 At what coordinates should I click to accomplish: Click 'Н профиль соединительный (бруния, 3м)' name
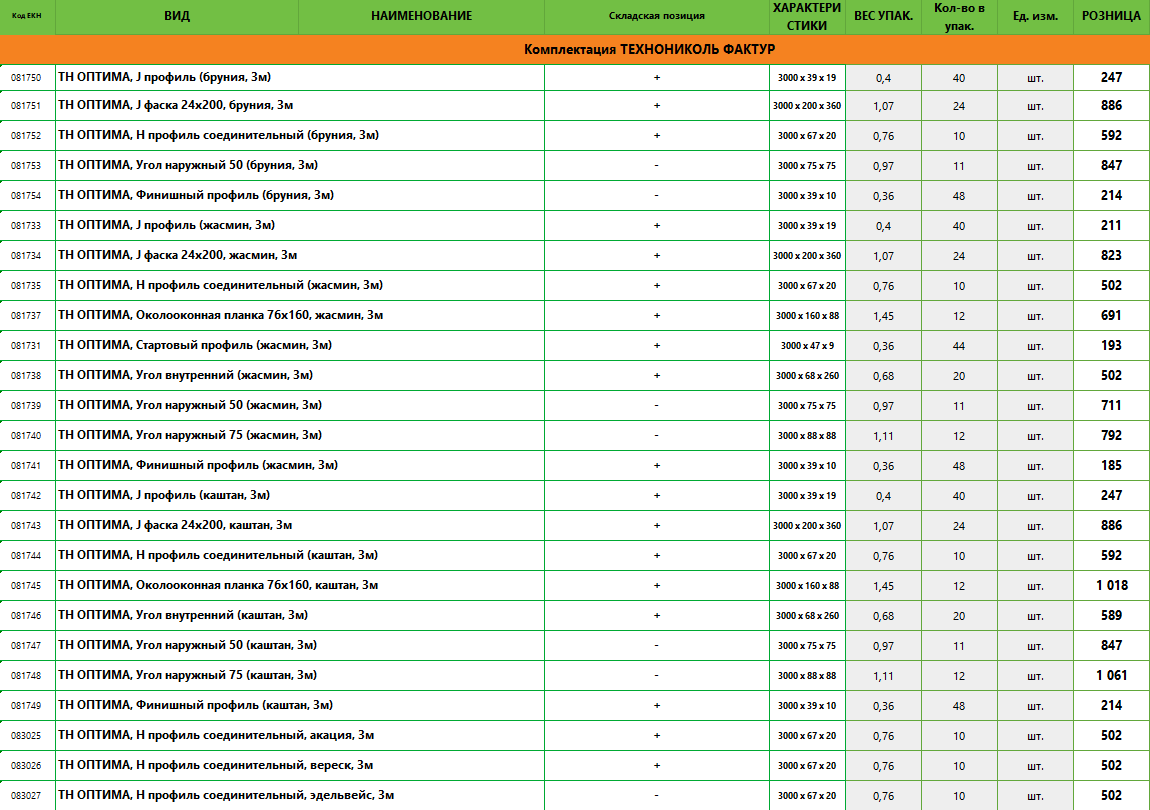[x=257, y=135]
